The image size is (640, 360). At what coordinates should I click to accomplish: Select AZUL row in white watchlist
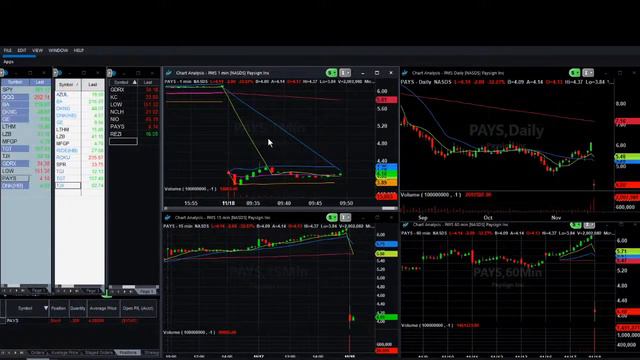tap(80, 94)
